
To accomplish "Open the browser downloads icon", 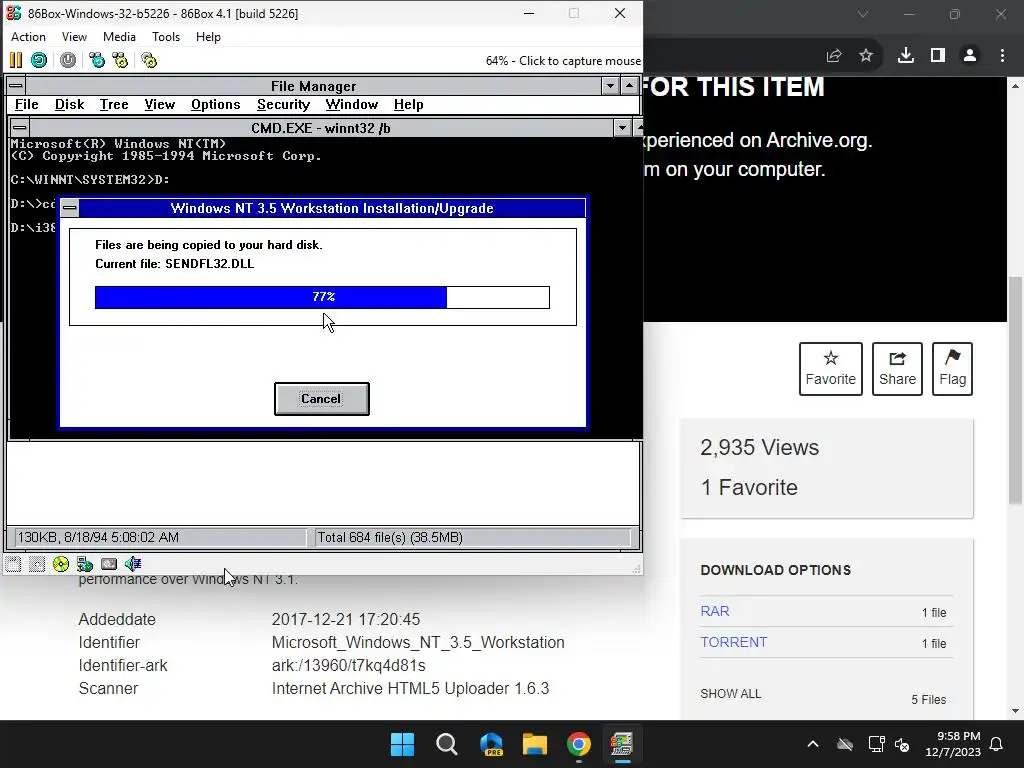I will 906,56.
